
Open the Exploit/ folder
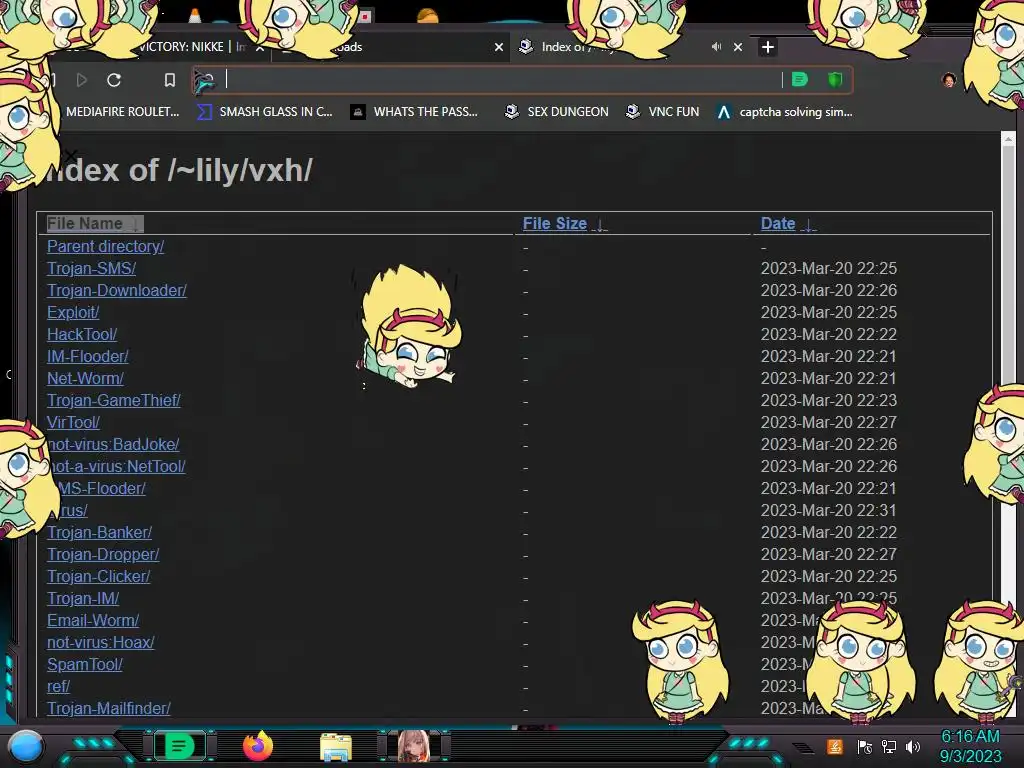(x=73, y=312)
